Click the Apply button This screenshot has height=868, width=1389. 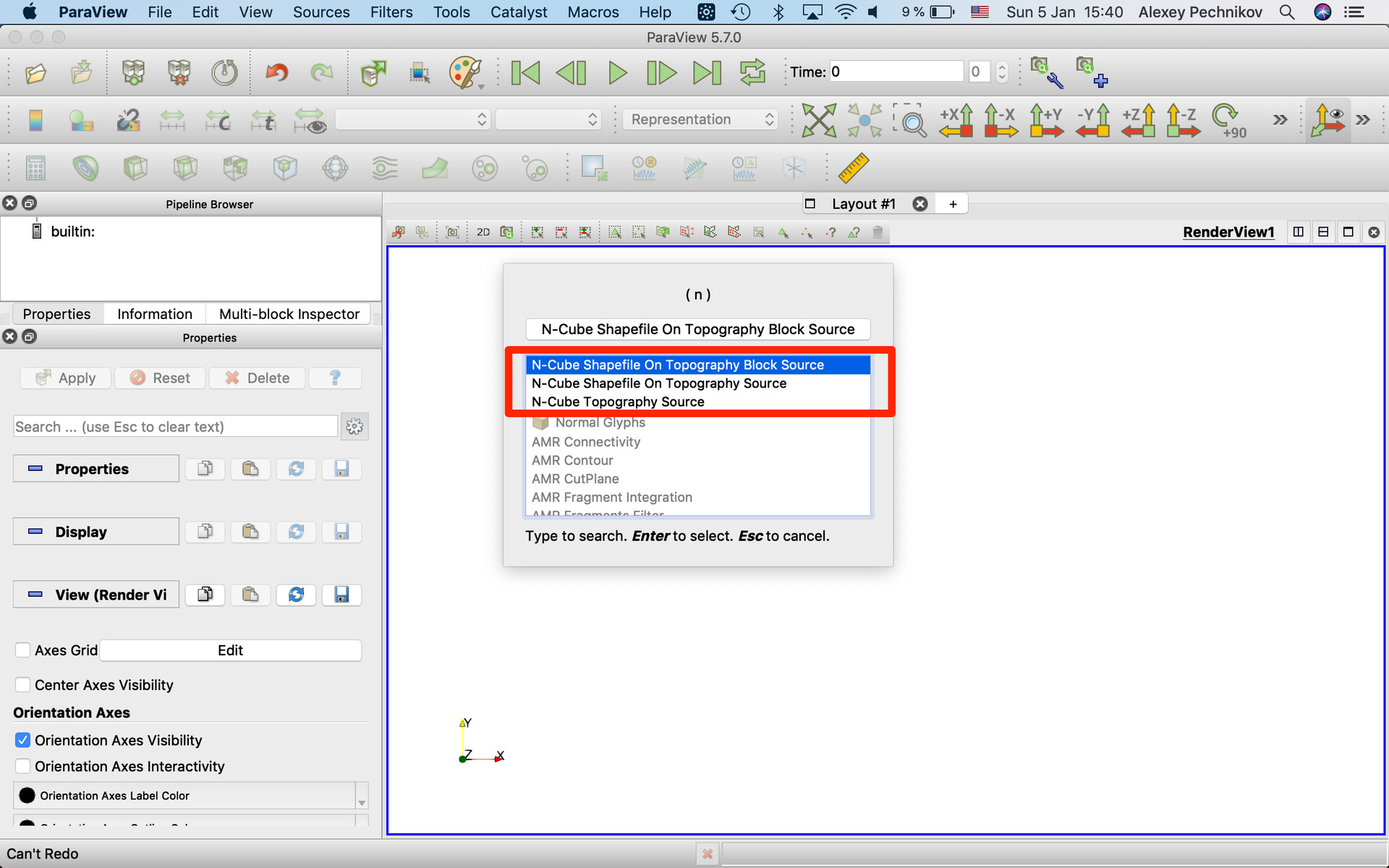(66, 378)
